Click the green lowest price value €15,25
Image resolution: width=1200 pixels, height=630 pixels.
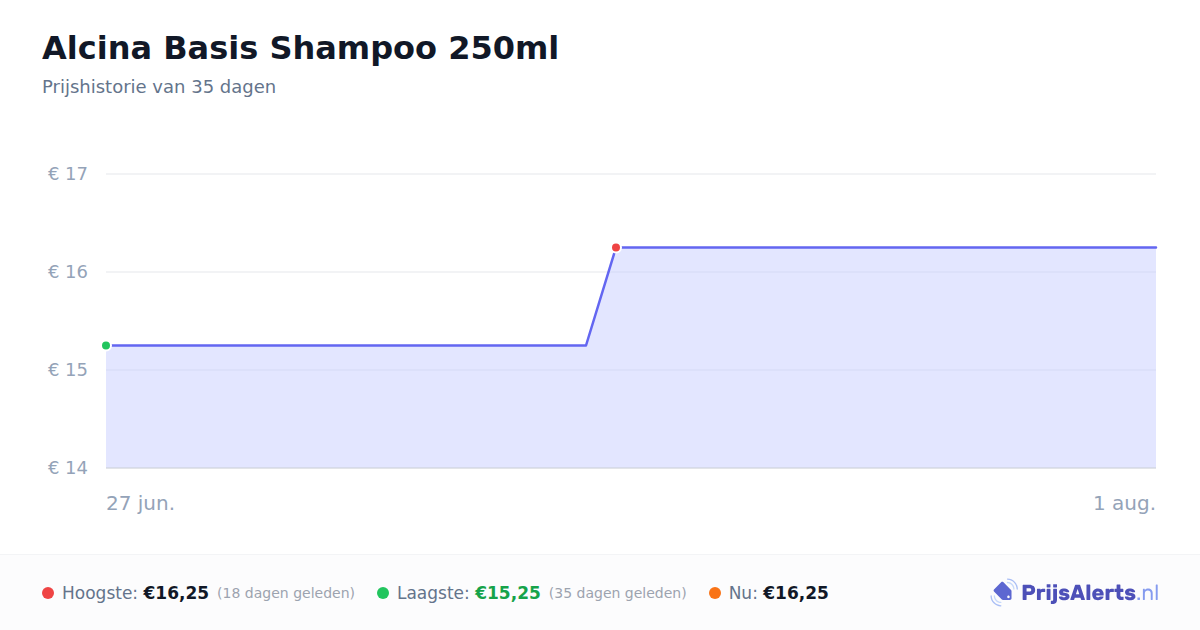tap(508, 593)
